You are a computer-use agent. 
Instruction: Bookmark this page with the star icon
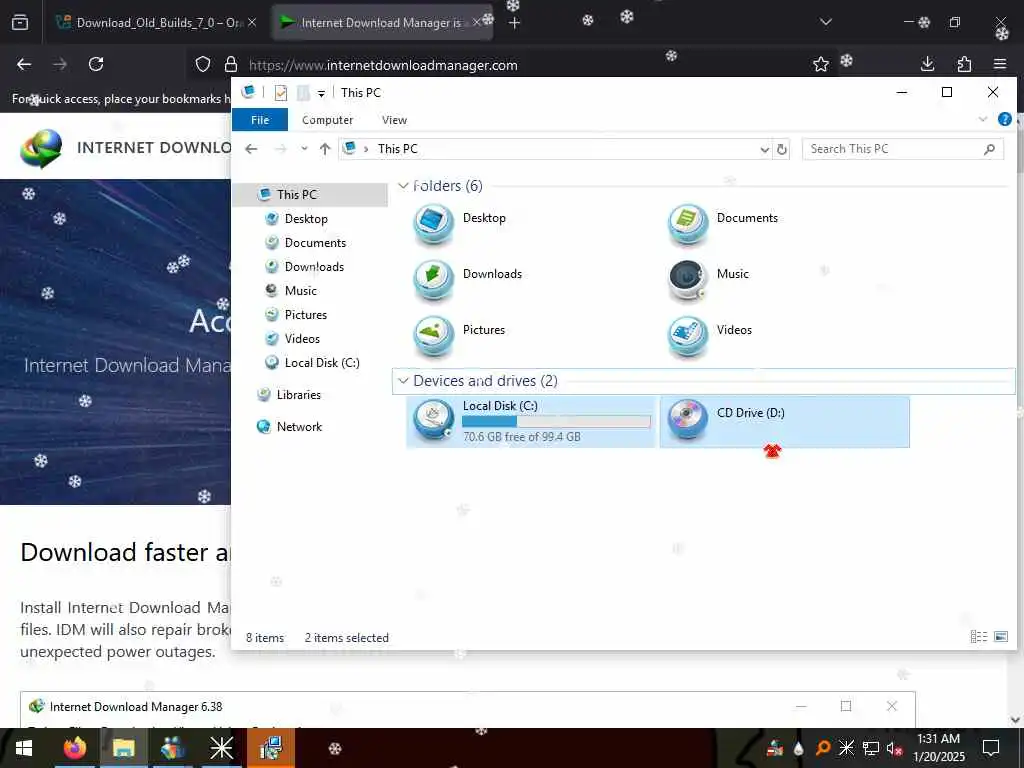pyautogui.click(x=821, y=64)
